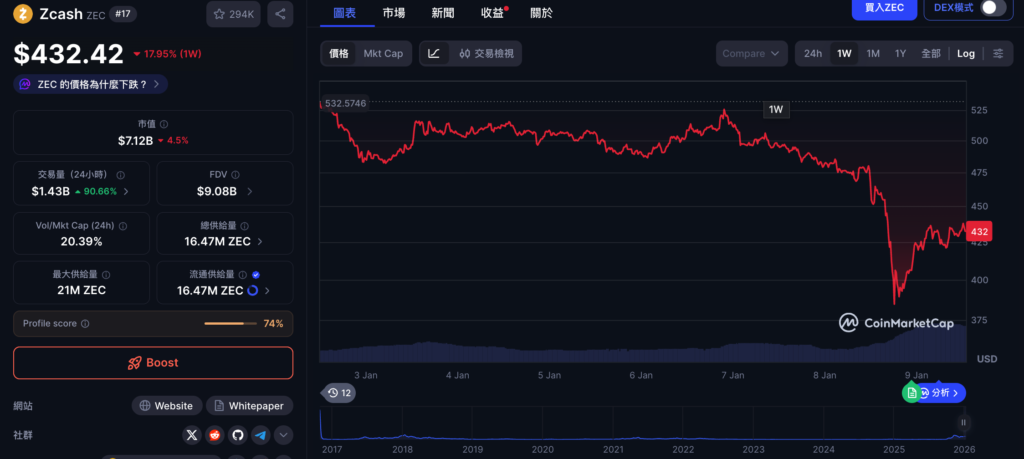1024x459 pixels.
Task: Open the Reddit community icon
Action: coord(215,435)
